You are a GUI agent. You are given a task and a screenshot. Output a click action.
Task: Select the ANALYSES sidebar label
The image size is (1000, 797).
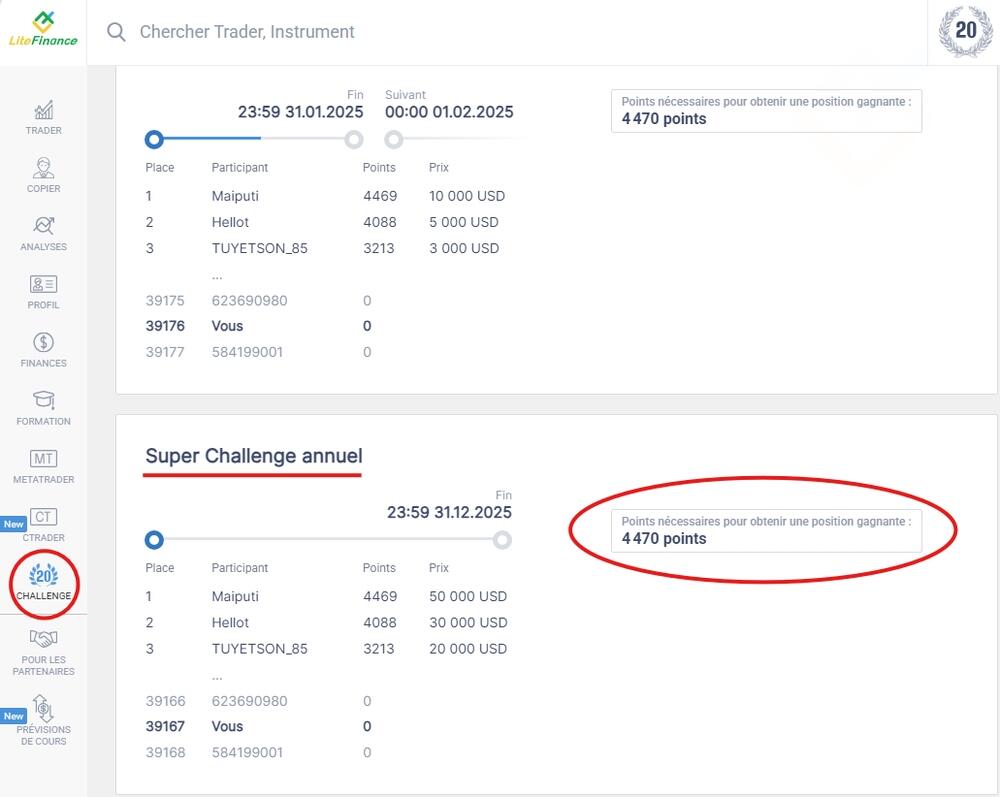(x=43, y=247)
